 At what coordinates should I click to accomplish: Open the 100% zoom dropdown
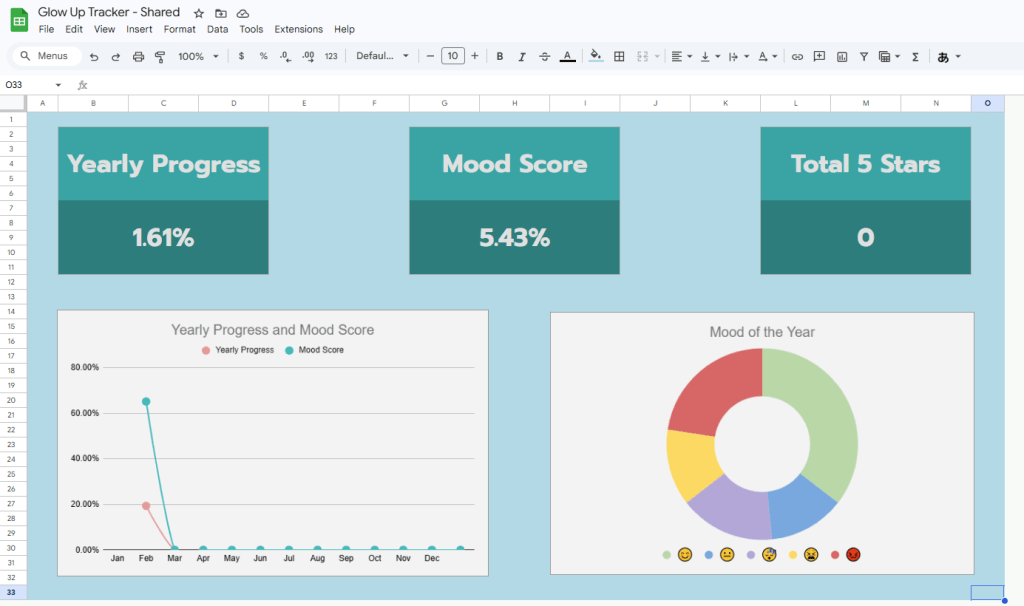[198, 57]
